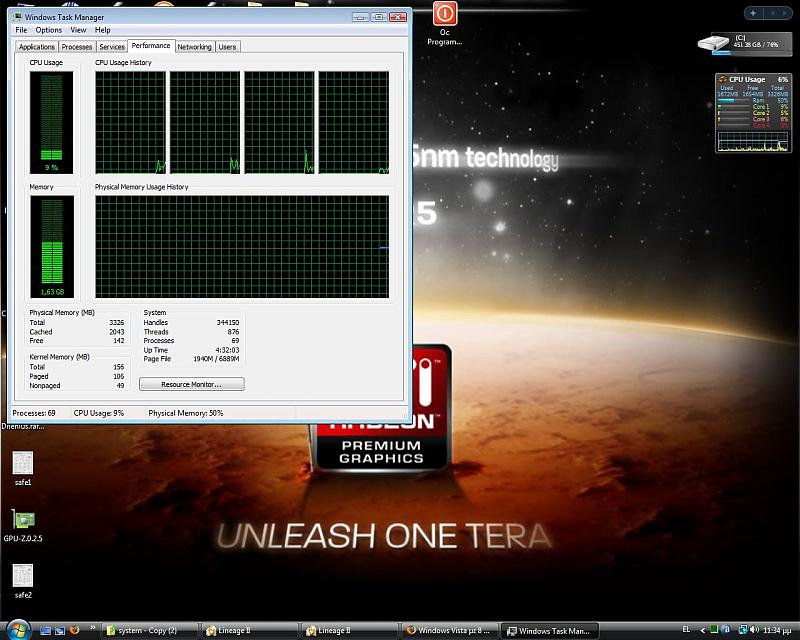Viewport: 800px width, 640px height.
Task: Click the Free memory value 142
Action: coord(119,341)
